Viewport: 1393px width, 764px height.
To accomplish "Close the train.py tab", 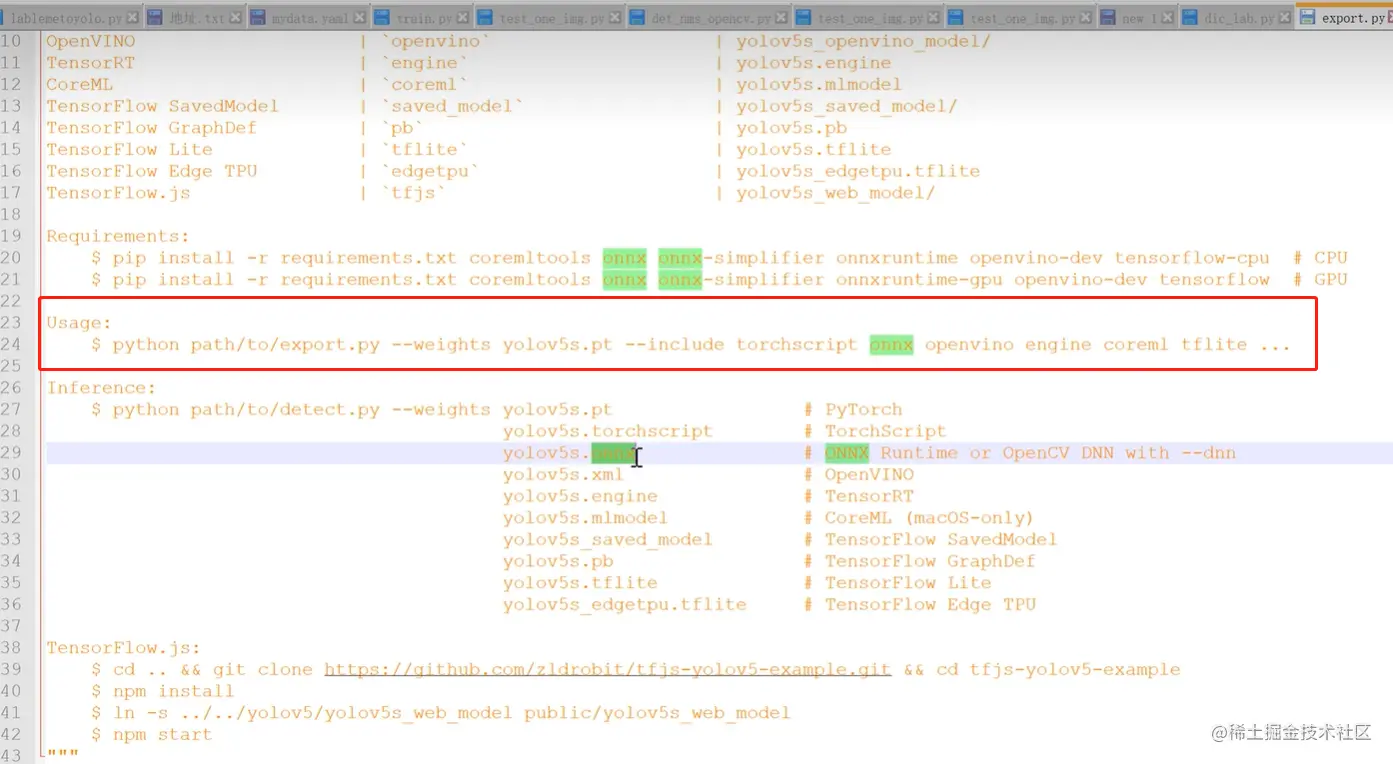I will click(464, 18).
